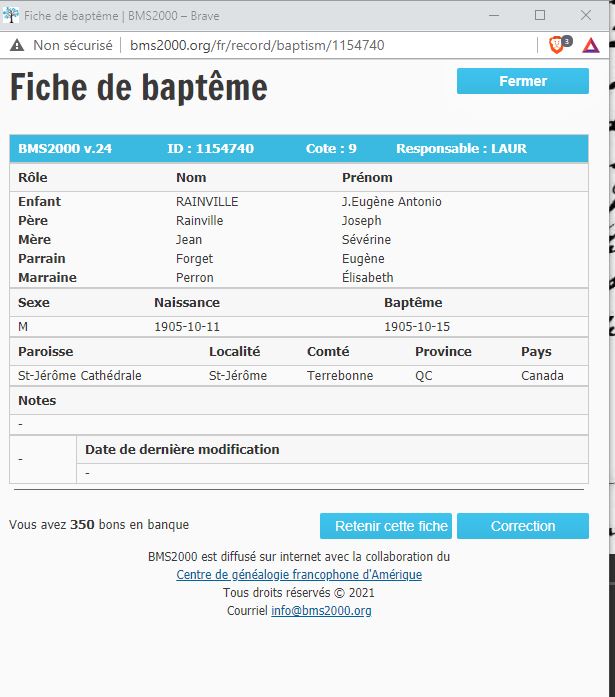This screenshot has height=697, width=615.
Task: Click the Cote : 9 header text
Action: pos(331,148)
